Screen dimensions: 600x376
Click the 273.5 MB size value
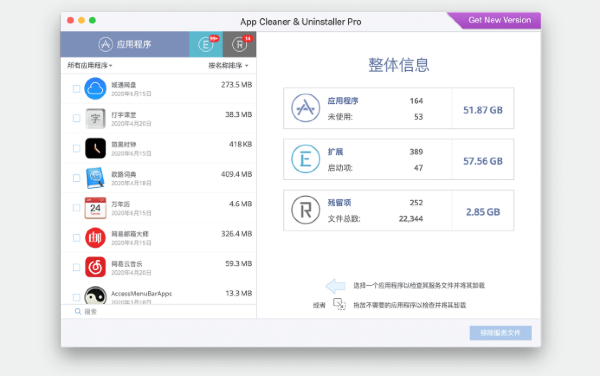coord(236,85)
